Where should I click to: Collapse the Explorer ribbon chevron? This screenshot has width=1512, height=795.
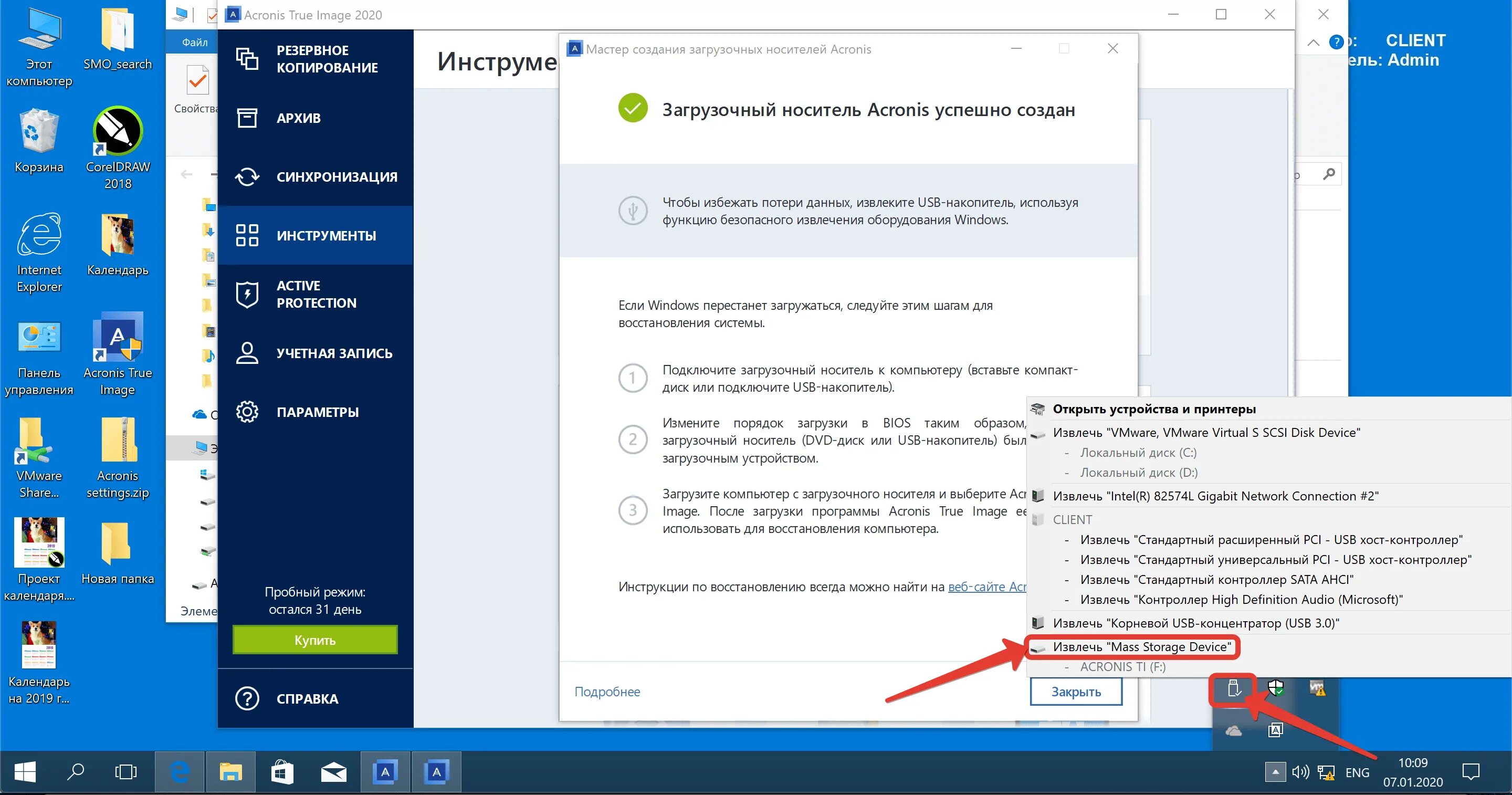tap(1314, 43)
